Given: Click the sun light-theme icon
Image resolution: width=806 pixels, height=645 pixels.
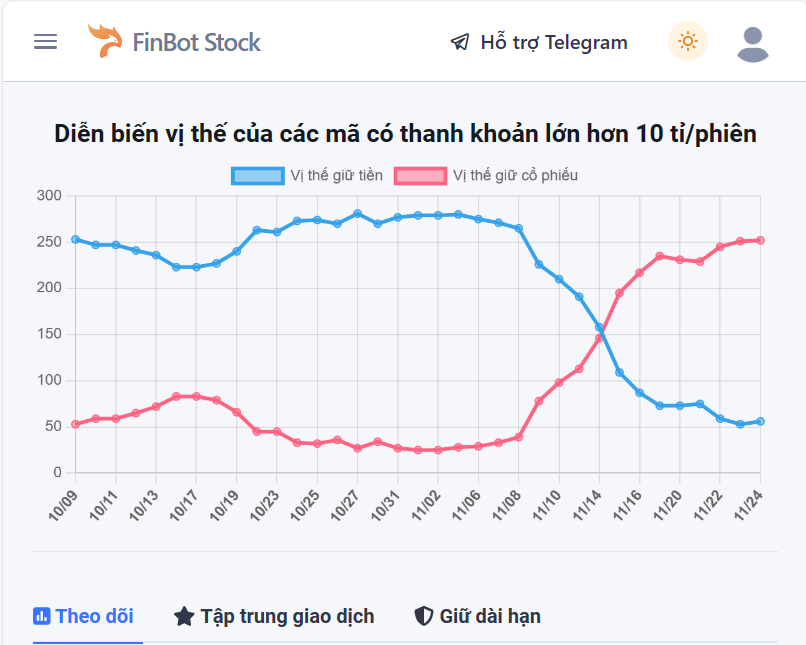Looking at the screenshot, I should pos(687,41).
